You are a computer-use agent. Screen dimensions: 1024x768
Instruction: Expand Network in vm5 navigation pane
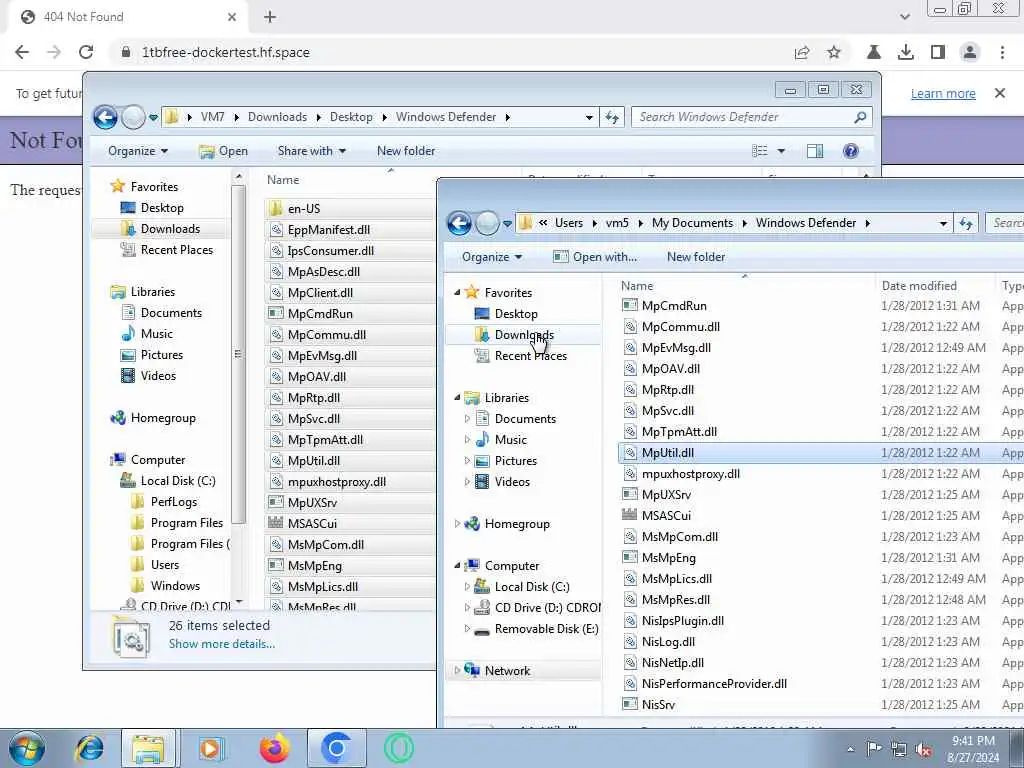[x=457, y=671]
